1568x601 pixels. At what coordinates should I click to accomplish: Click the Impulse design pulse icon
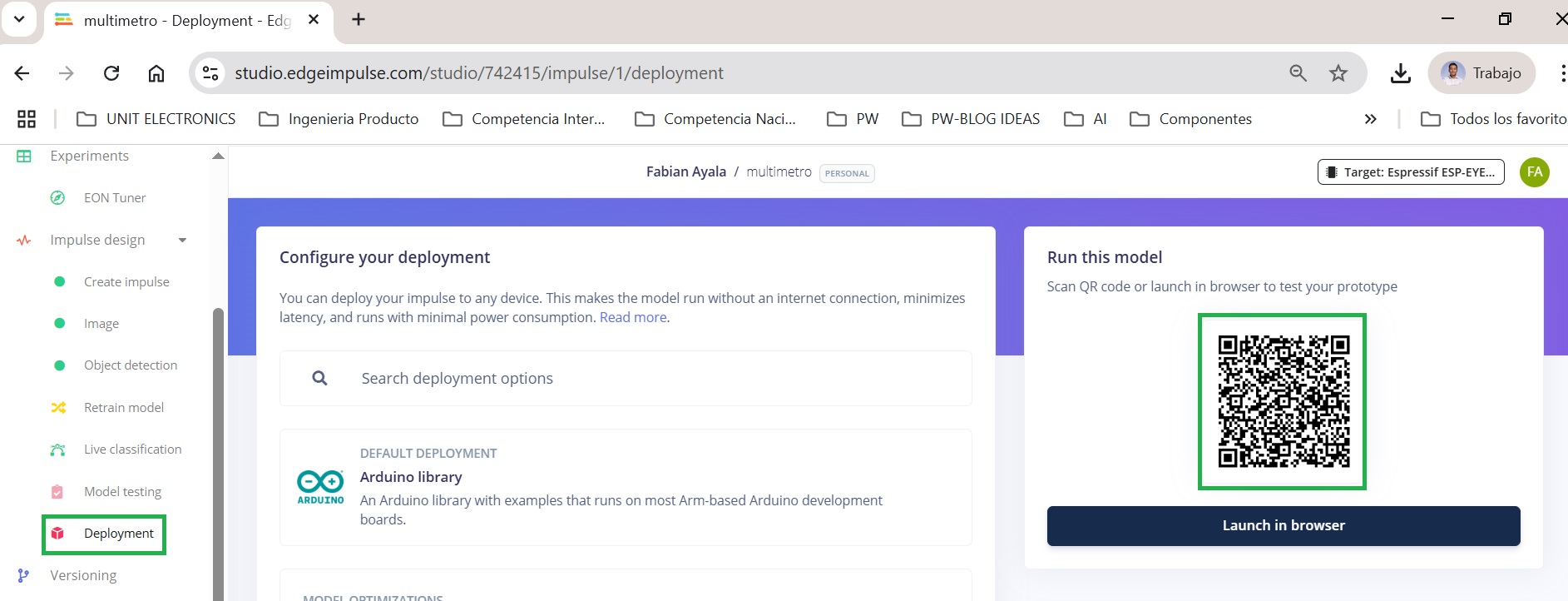click(x=24, y=240)
